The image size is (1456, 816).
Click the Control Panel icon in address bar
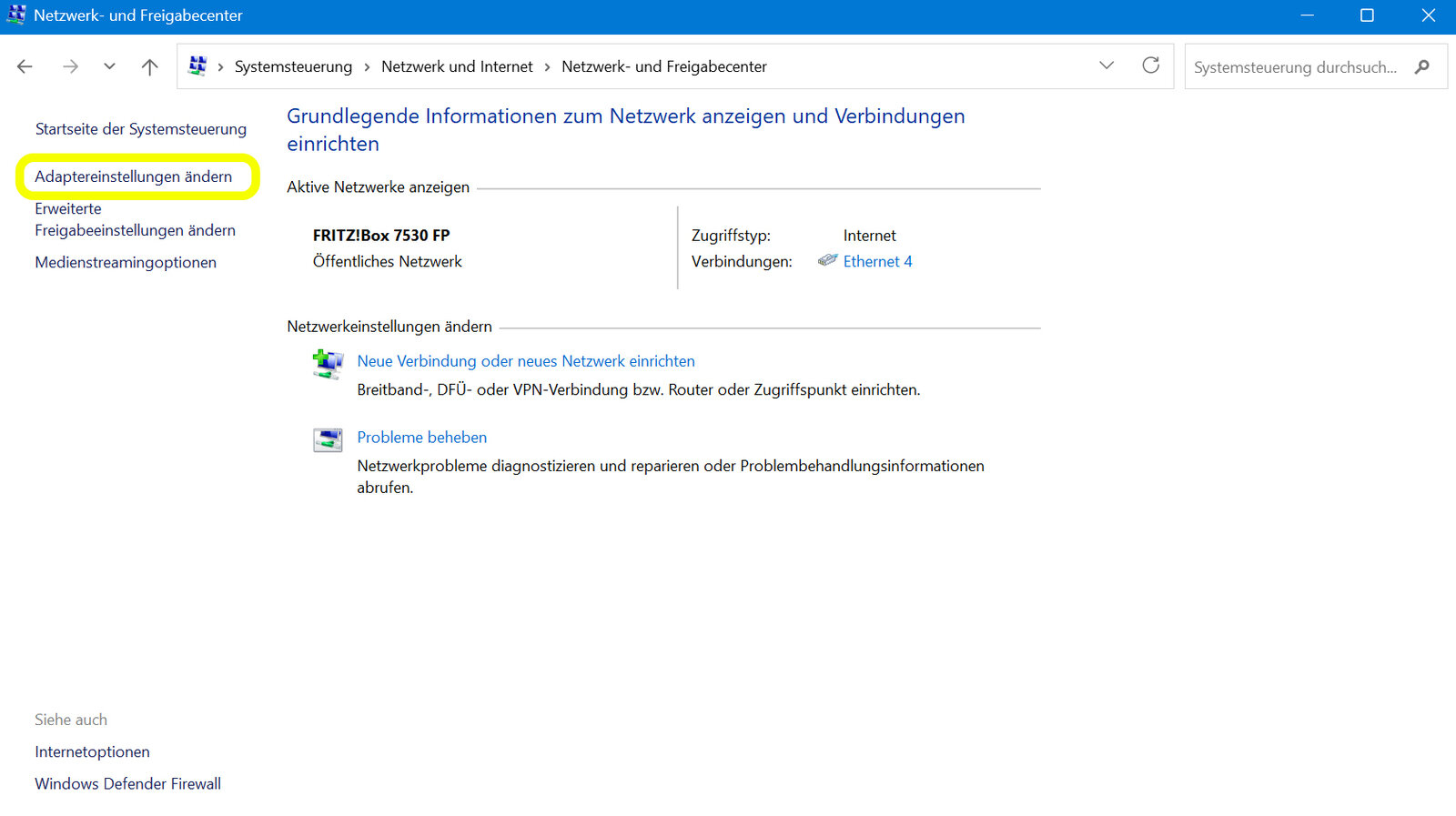tap(197, 65)
